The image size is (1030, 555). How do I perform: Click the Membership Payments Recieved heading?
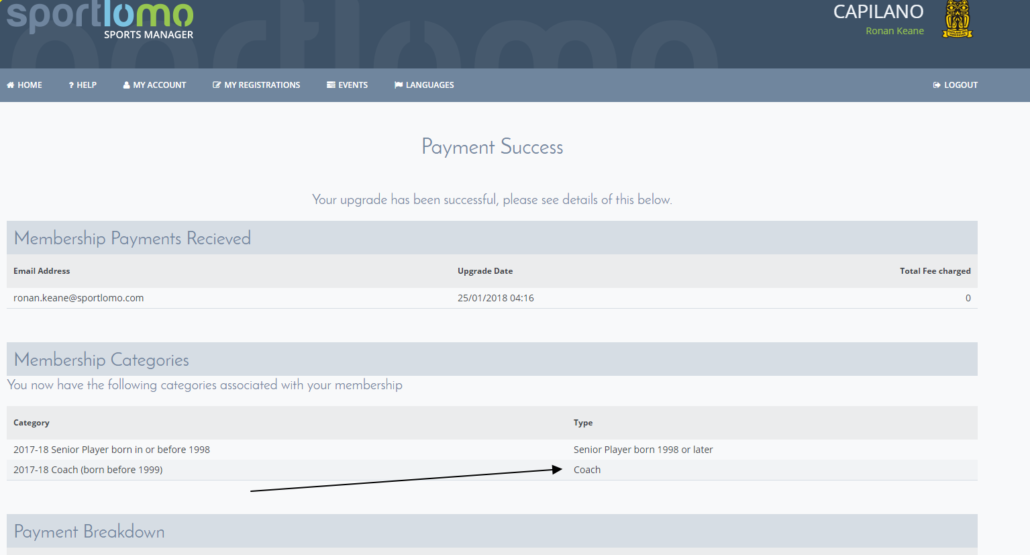point(132,238)
